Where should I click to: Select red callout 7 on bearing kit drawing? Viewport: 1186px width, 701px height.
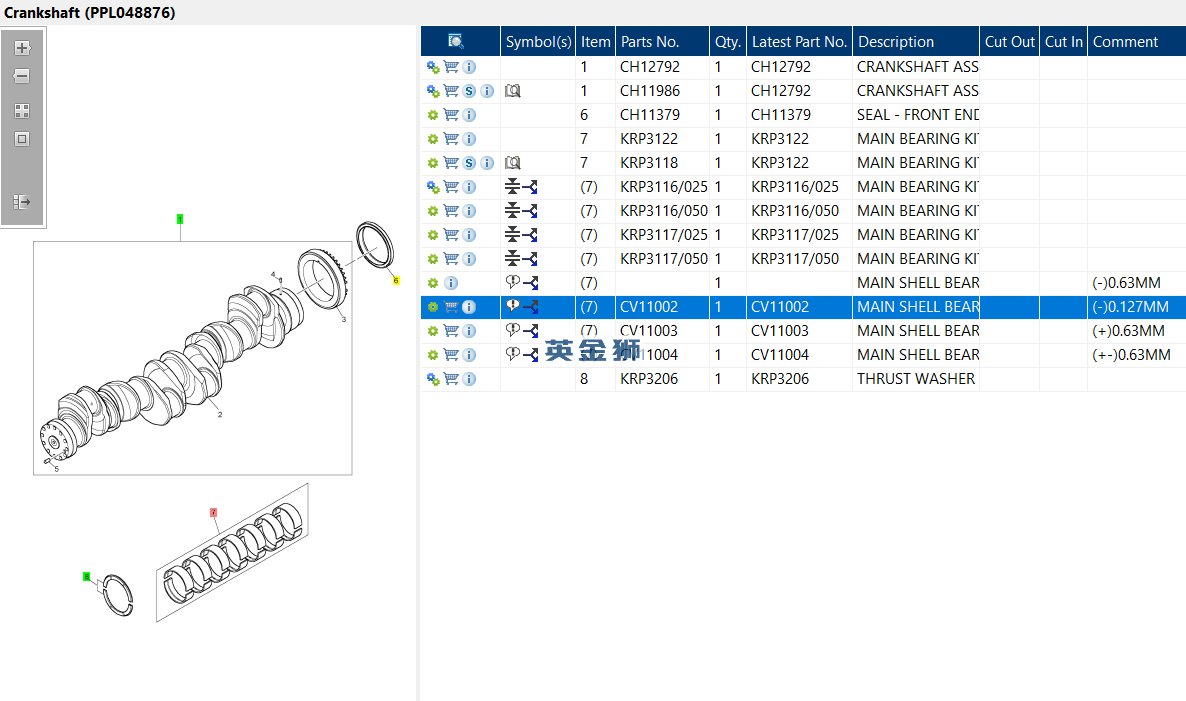coord(213,513)
